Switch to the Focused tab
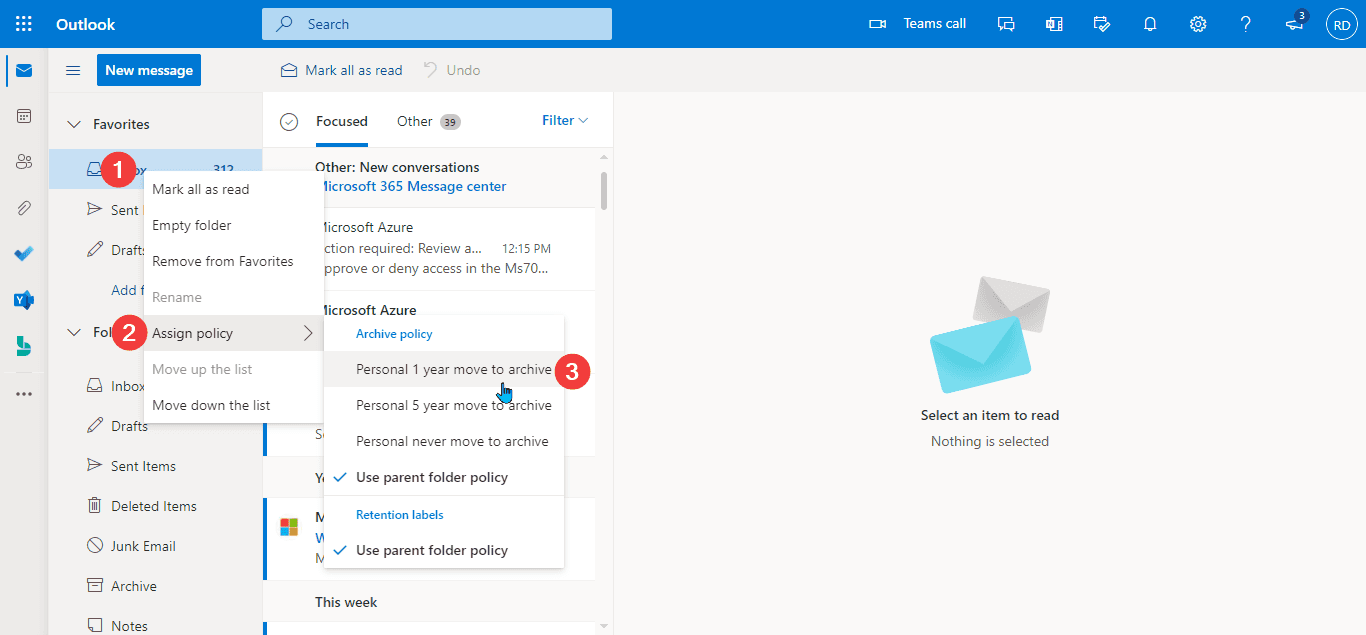The image size is (1366, 635). point(342,121)
